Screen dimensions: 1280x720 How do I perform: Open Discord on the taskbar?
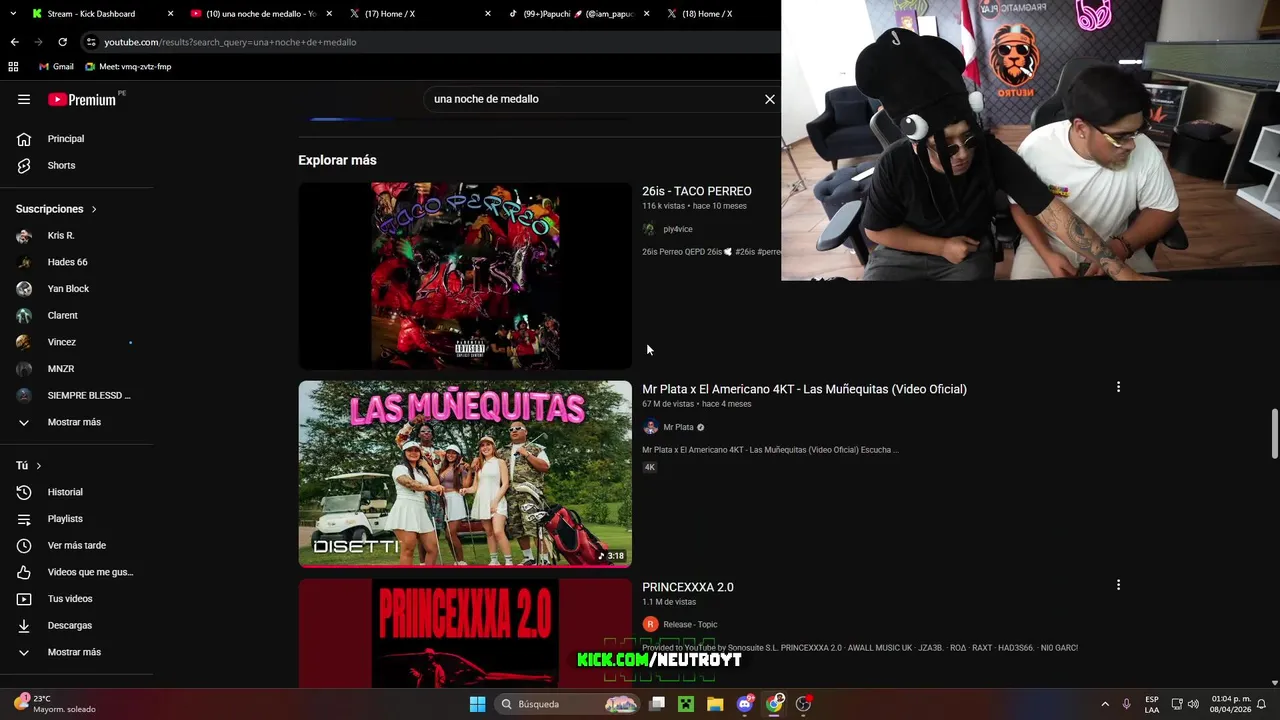pos(745,704)
